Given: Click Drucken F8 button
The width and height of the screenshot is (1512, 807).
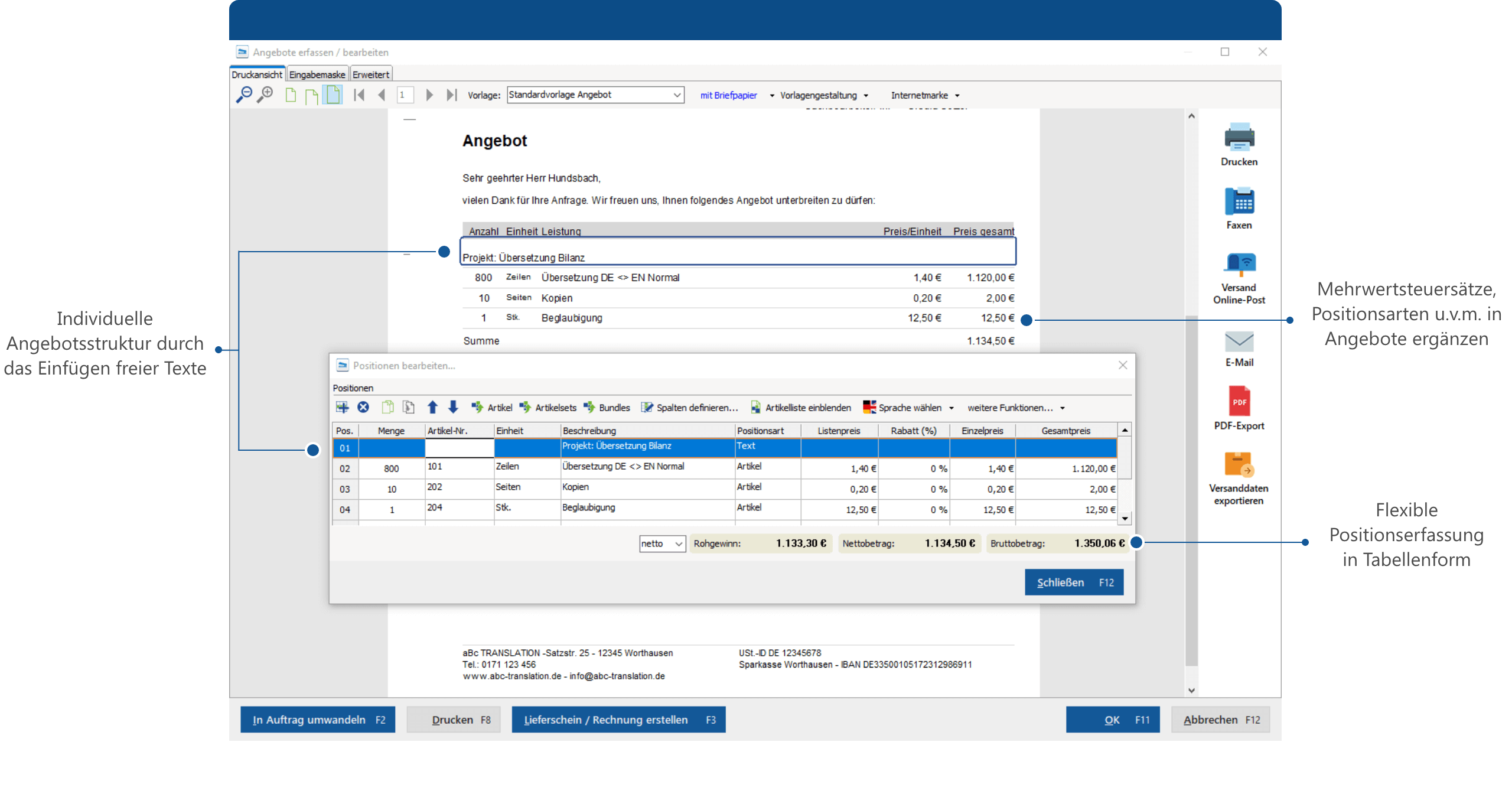Looking at the screenshot, I should pyautogui.click(x=454, y=720).
